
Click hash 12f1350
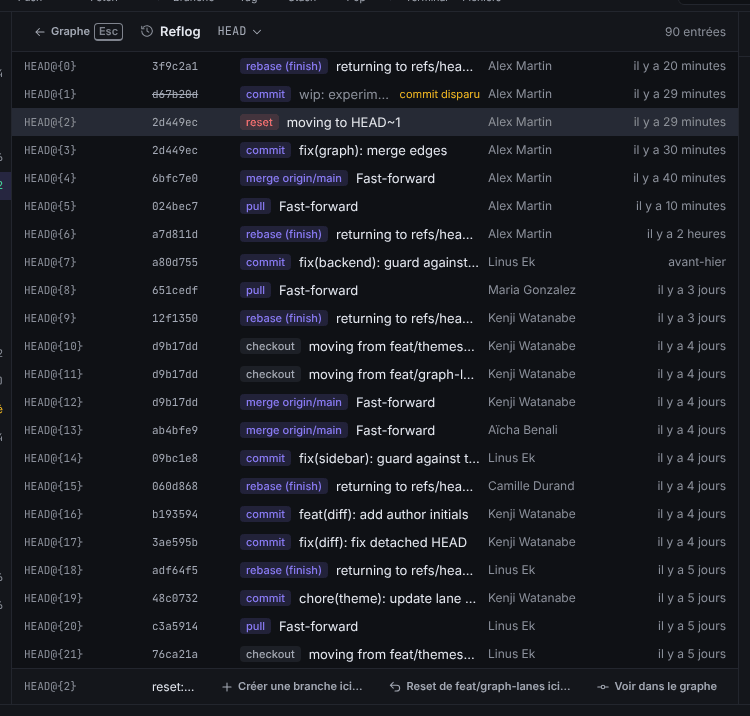click(x=175, y=318)
